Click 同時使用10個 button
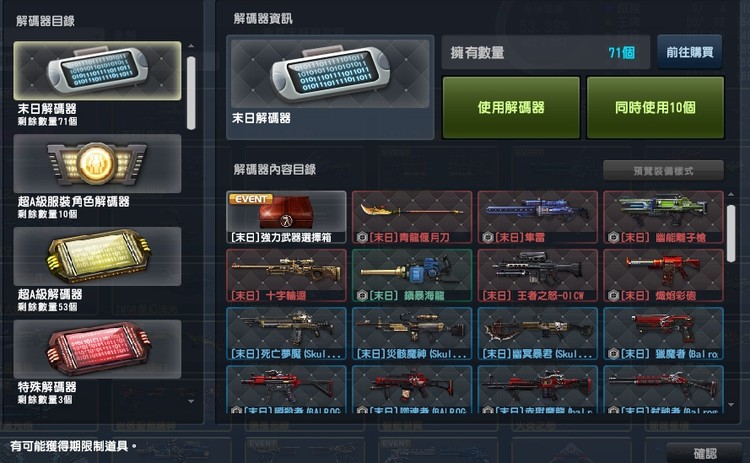The height and width of the screenshot is (463, 750). [655, 108]
